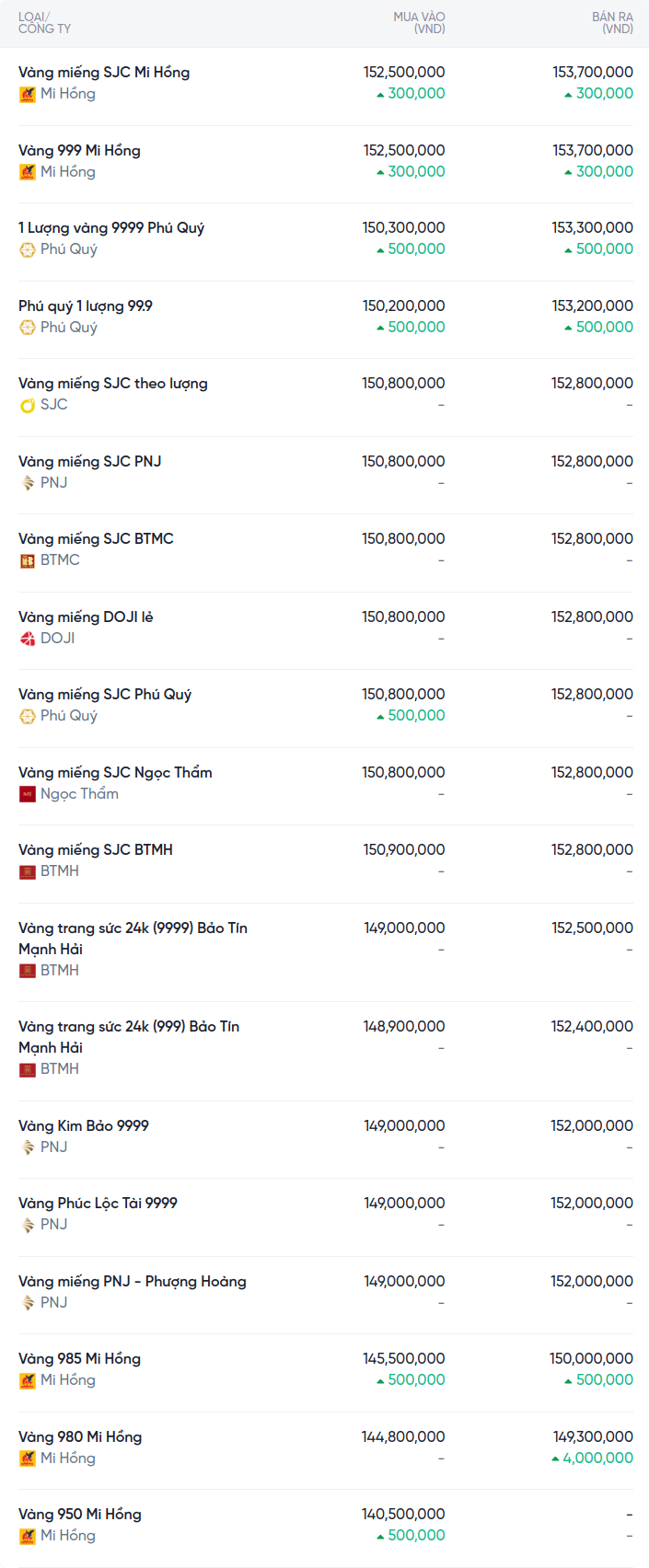Click the Phú Quý logo under 1 Lượng vàng 9999
Image resolution: width=649 pixels, height=1568 pixels.
pos(28,249)
